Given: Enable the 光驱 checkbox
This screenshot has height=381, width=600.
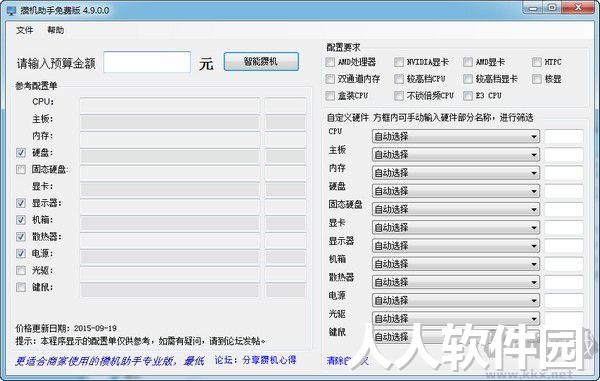Looking at the screenshot, I should 21,270.
